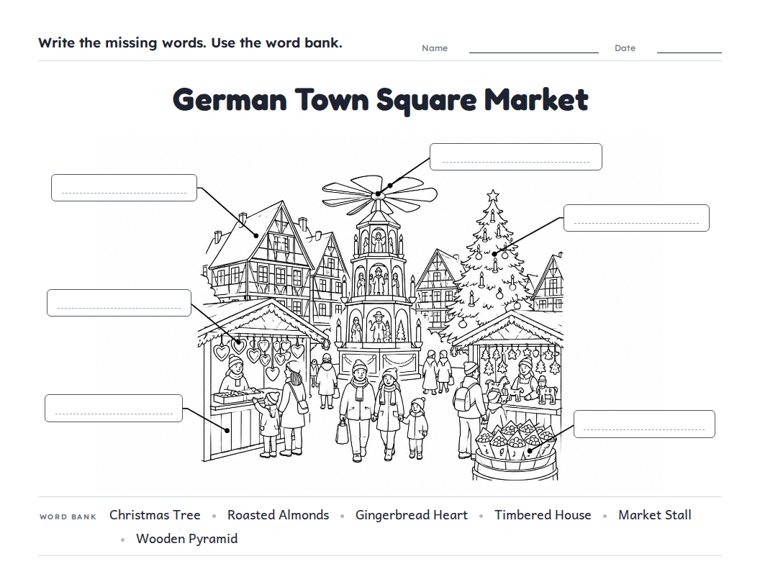Click the Date blank line
760x587 pixels.
[x=689, y=52]
